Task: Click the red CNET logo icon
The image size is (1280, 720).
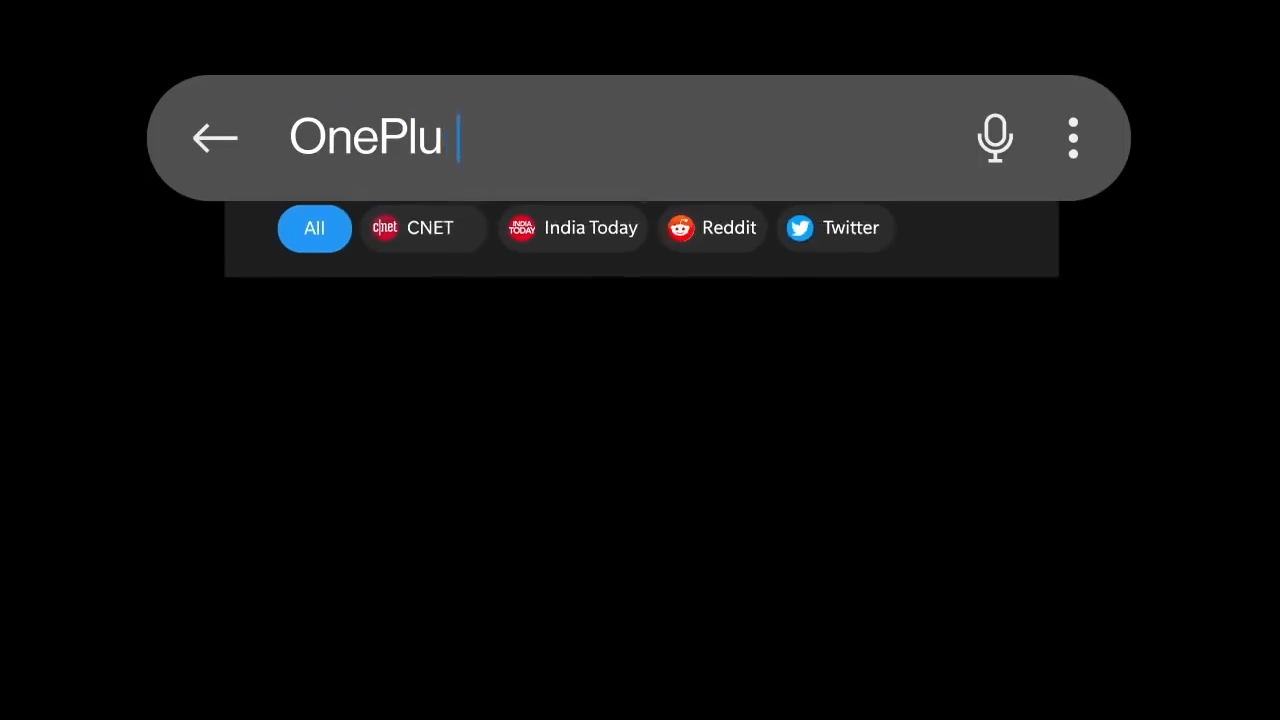Action: [385, 228]
